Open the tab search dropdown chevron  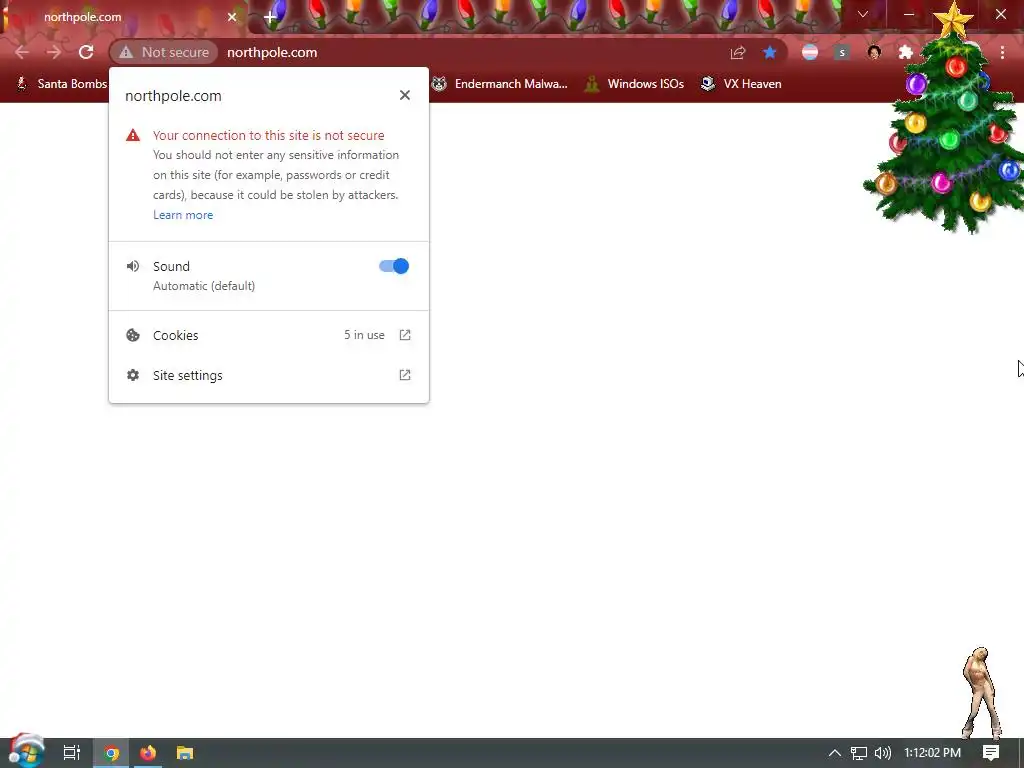coord(863,14)
